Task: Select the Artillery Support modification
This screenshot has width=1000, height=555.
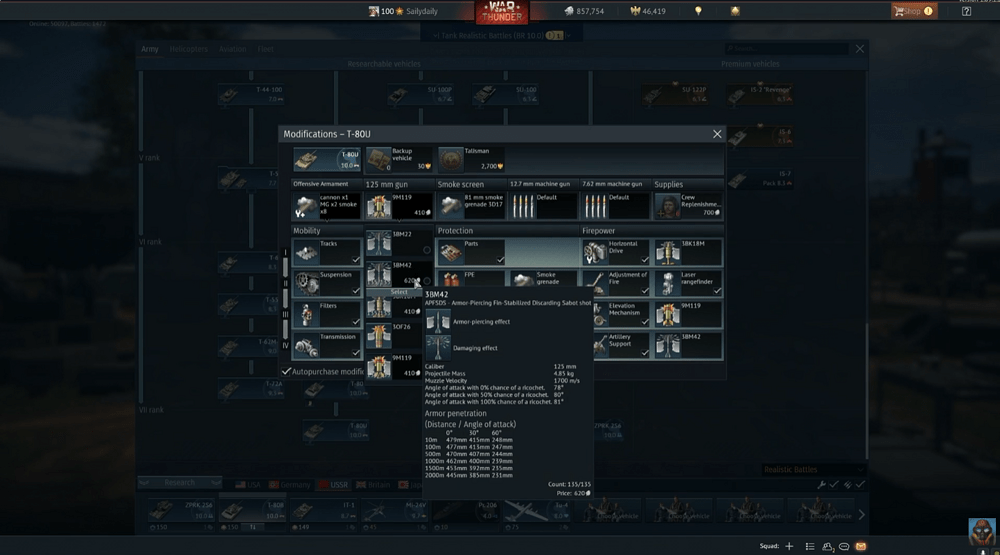Action: [622, 345]
